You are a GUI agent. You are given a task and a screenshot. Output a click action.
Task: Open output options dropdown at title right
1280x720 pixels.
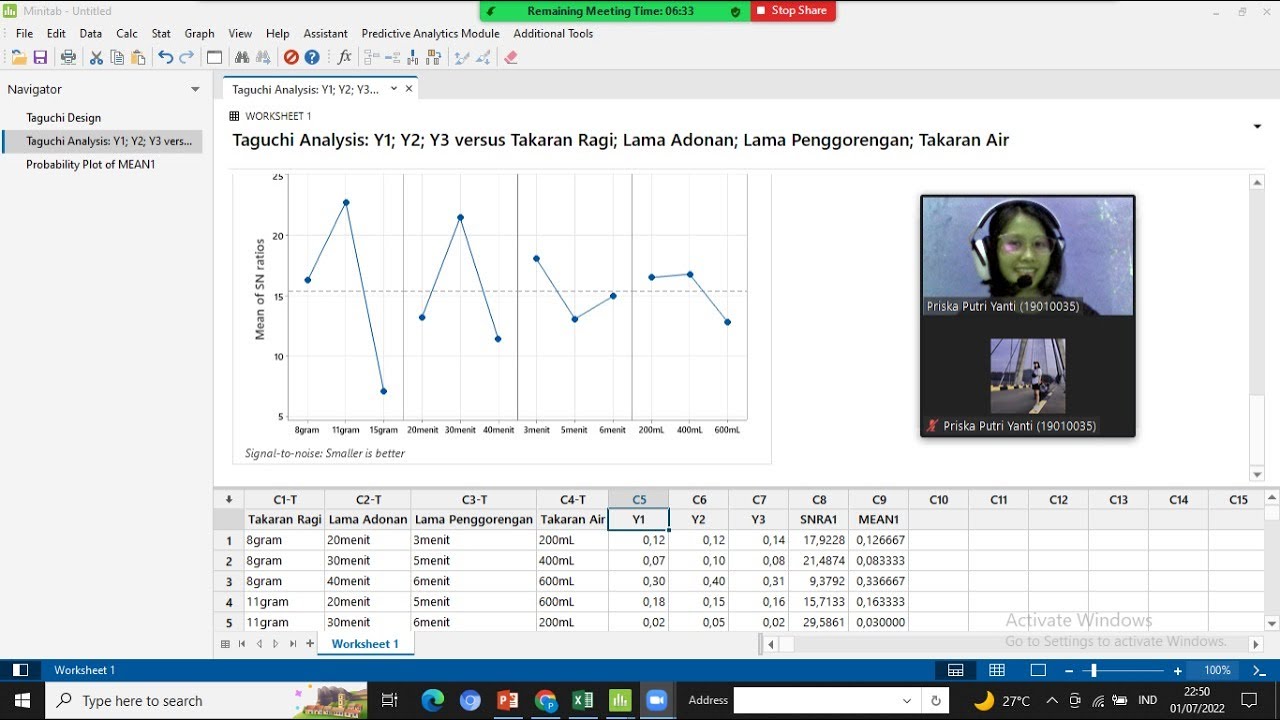click(1257, 126)
